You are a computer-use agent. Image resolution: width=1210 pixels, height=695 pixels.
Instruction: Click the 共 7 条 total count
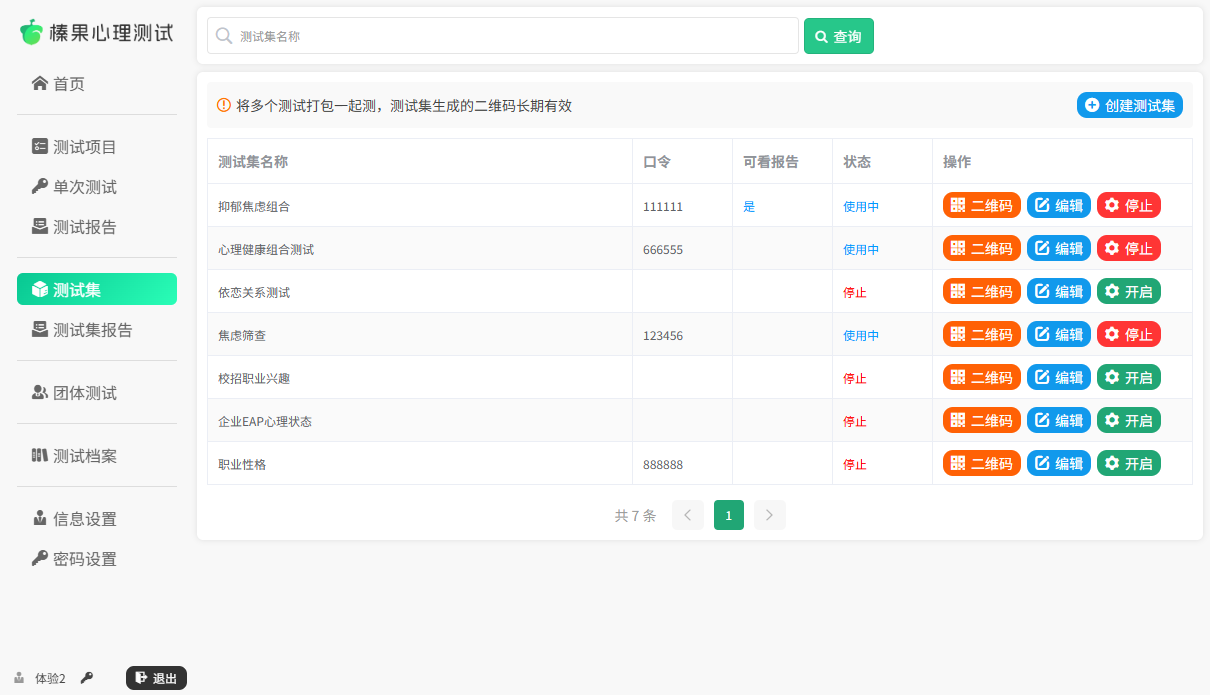635,515
